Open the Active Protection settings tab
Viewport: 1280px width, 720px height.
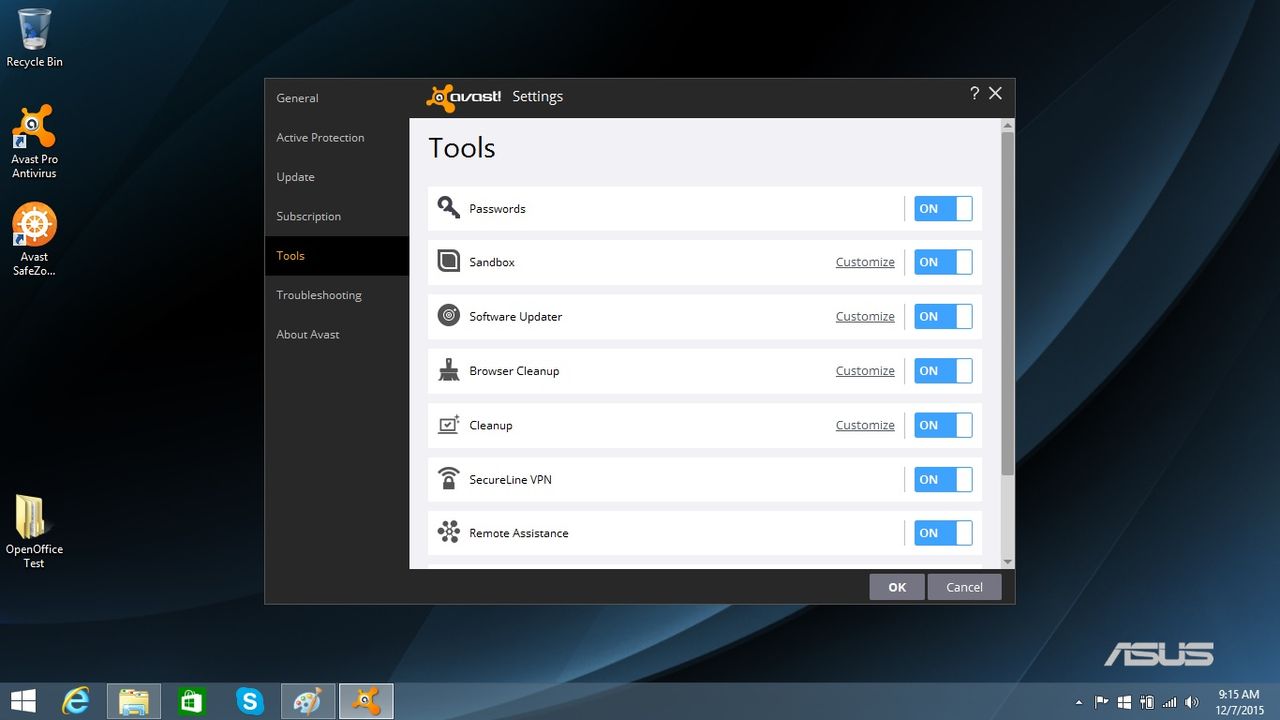(x=337, y=137)
